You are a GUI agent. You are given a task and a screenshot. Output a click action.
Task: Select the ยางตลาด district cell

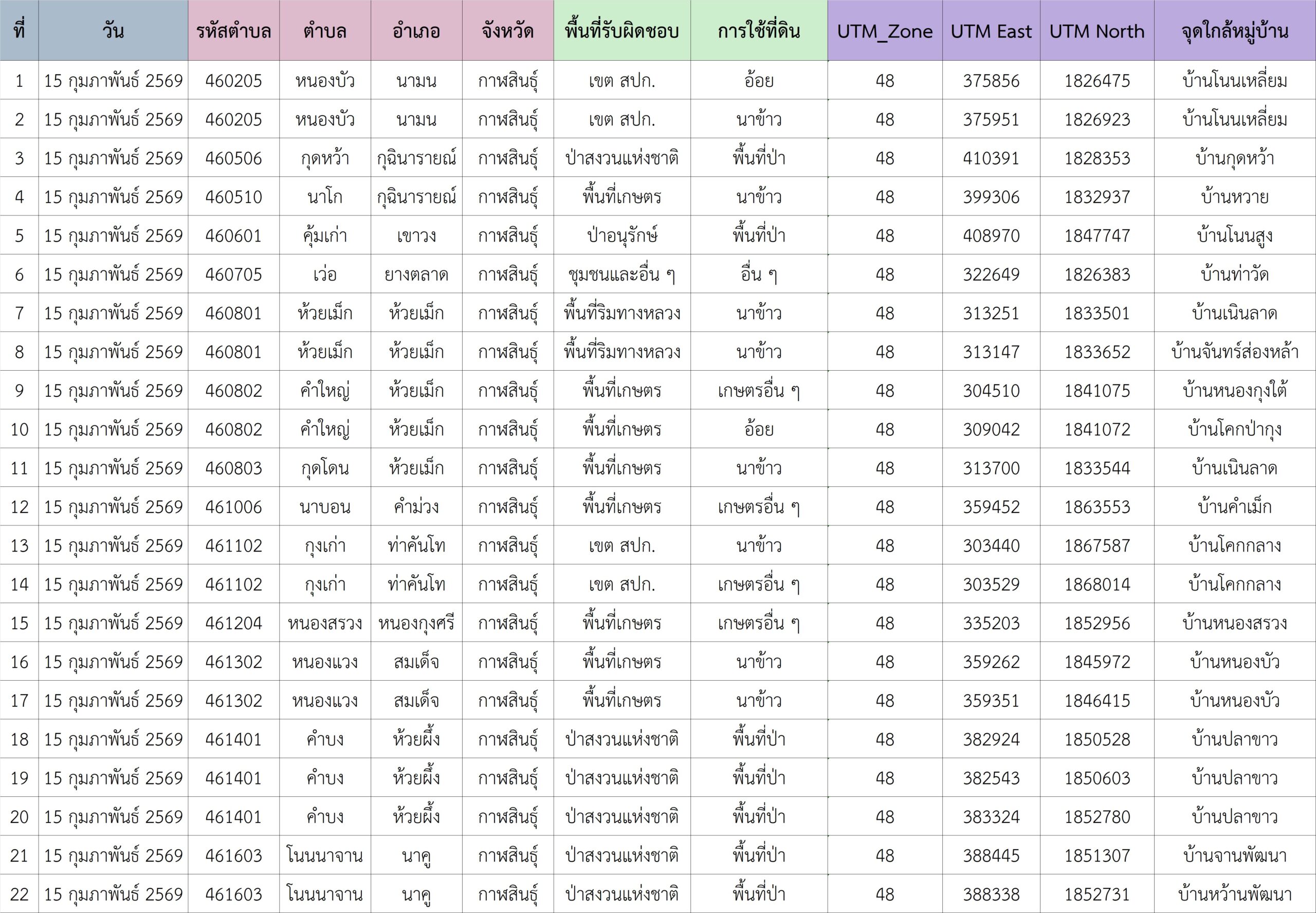tap(416, 274)
